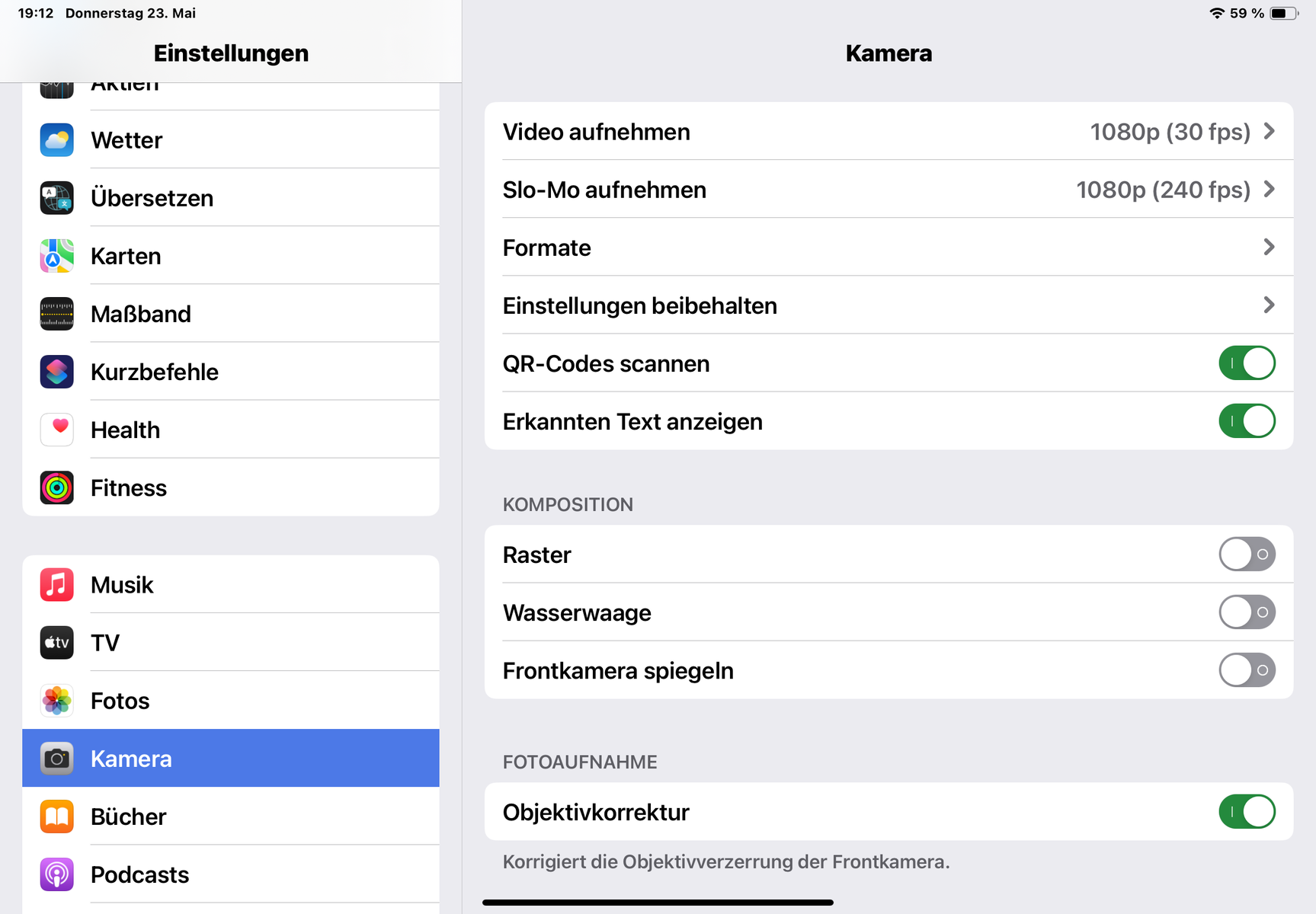
Task: Open Slo-Mo aufnehmen chevron
Action: pyautogui.click(x=1269, y=190)
